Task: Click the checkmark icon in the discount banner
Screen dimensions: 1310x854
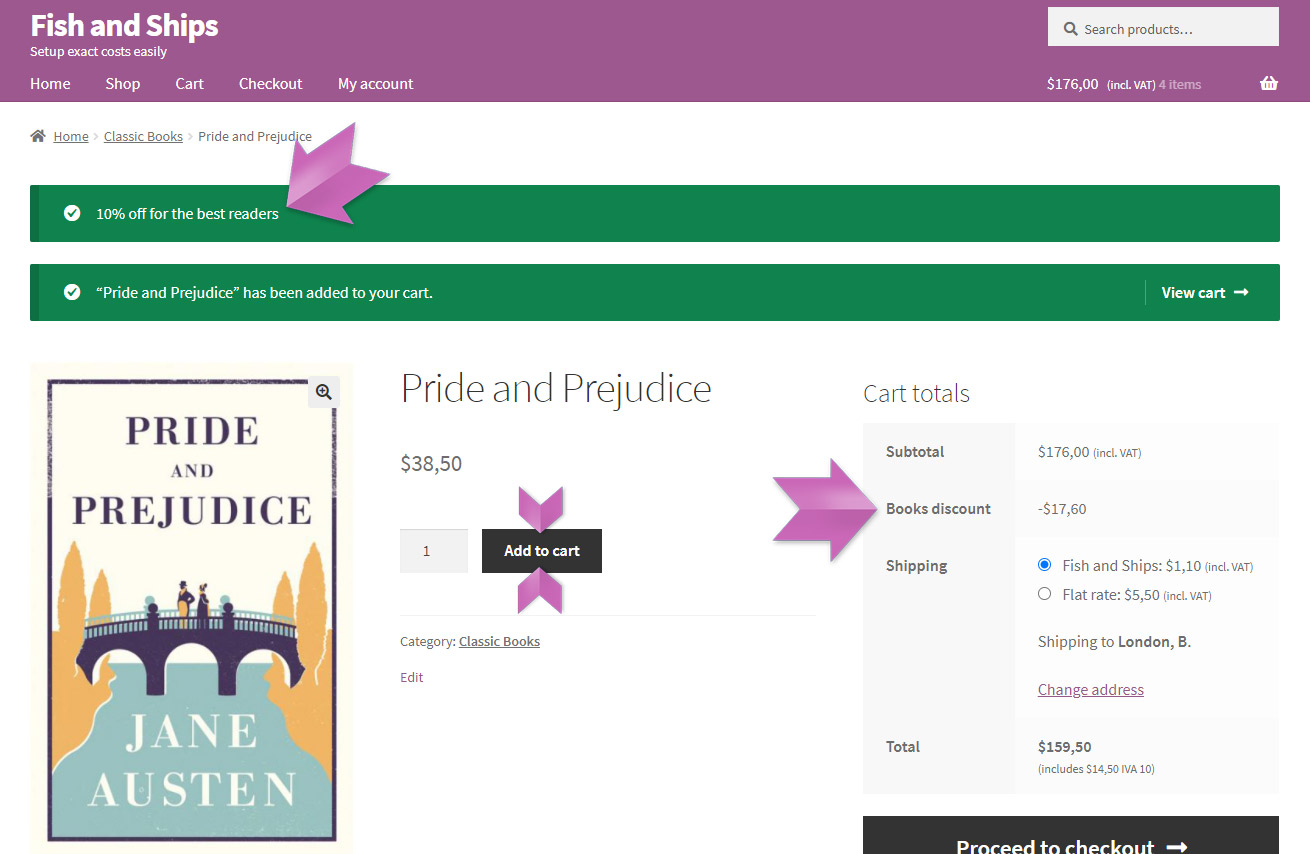Action: [72, 213]
